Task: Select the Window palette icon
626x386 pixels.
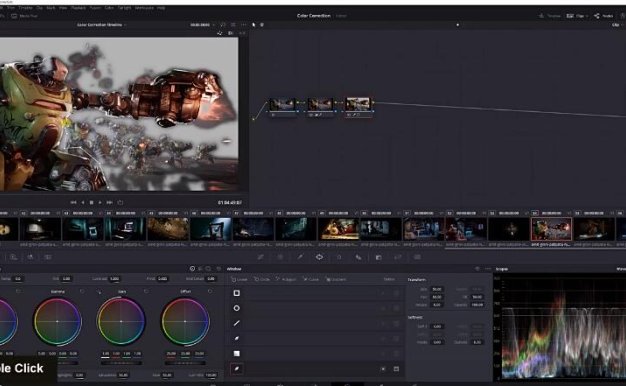Action: click(319, 257)
